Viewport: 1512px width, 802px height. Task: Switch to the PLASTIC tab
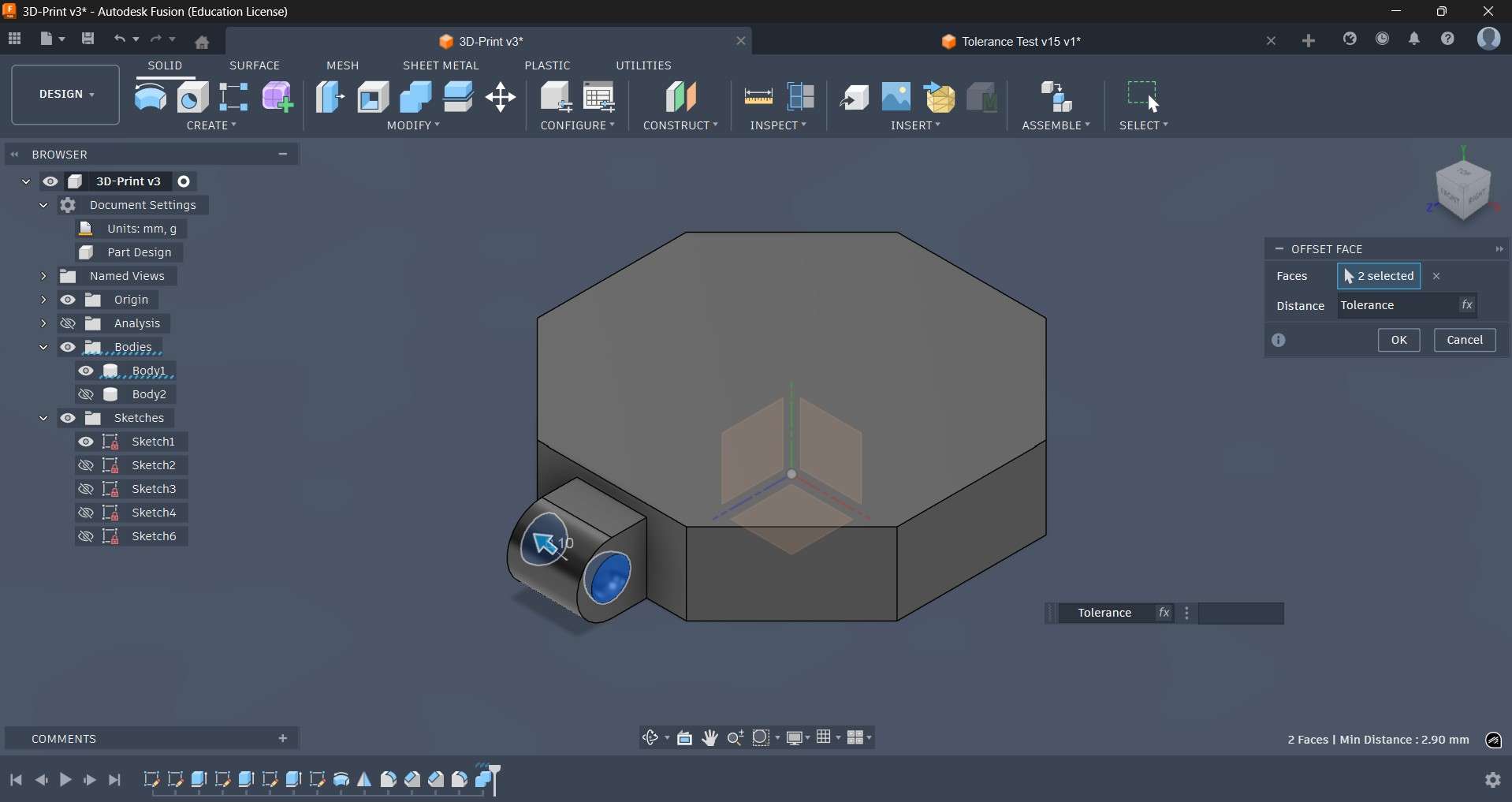(549, 65)
